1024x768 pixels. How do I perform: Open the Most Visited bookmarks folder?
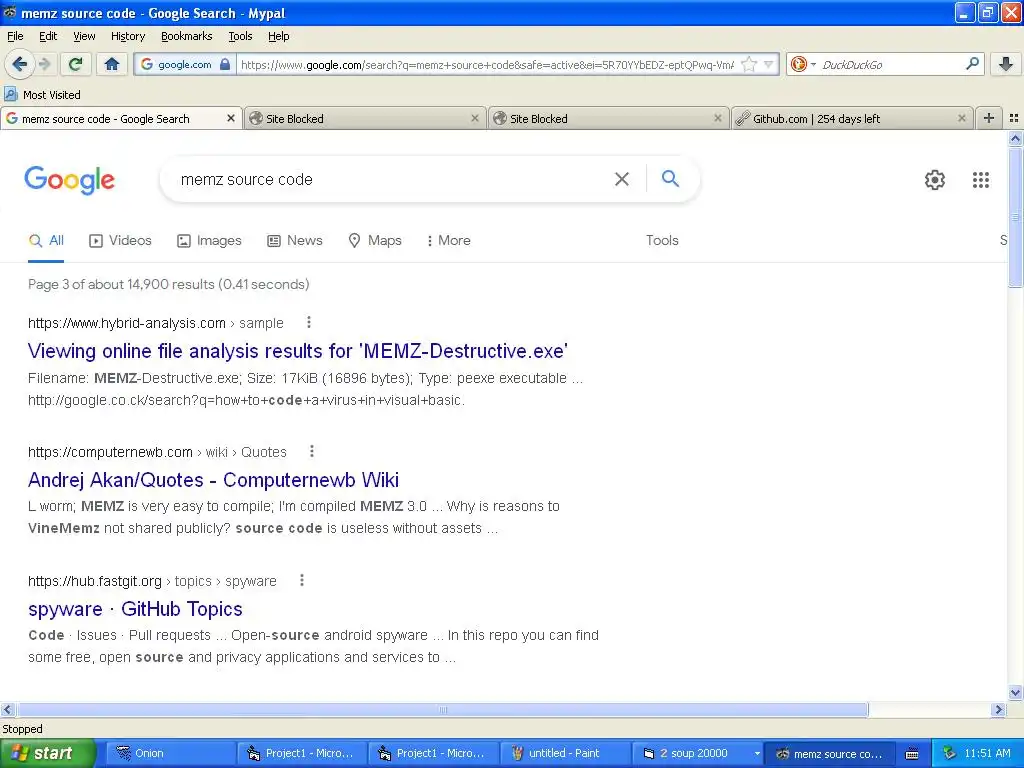[42, 95]
